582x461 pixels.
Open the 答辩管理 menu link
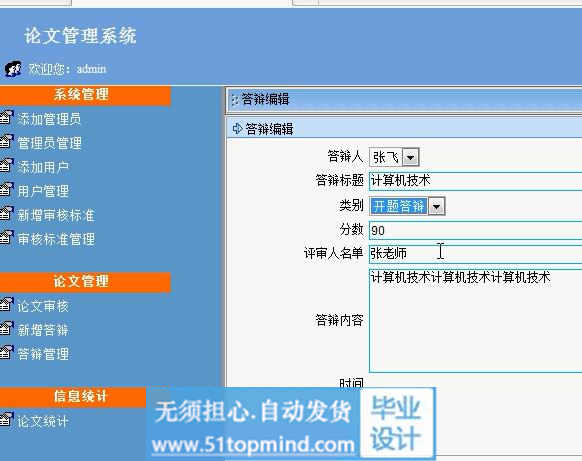tap(43, 354)
